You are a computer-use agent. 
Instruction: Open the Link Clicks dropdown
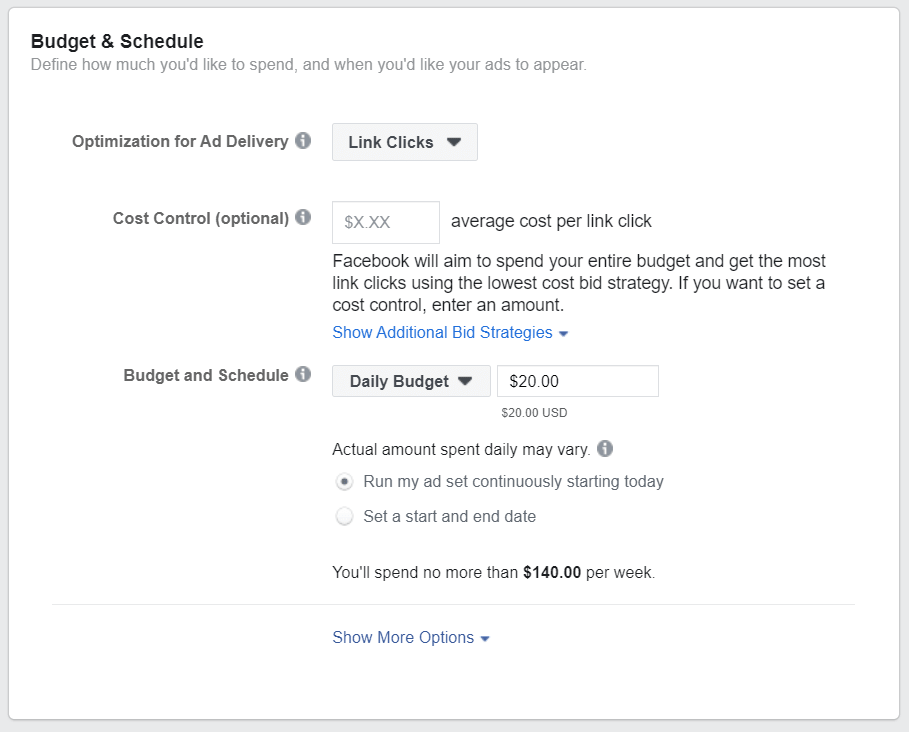(x=404, y=142)
